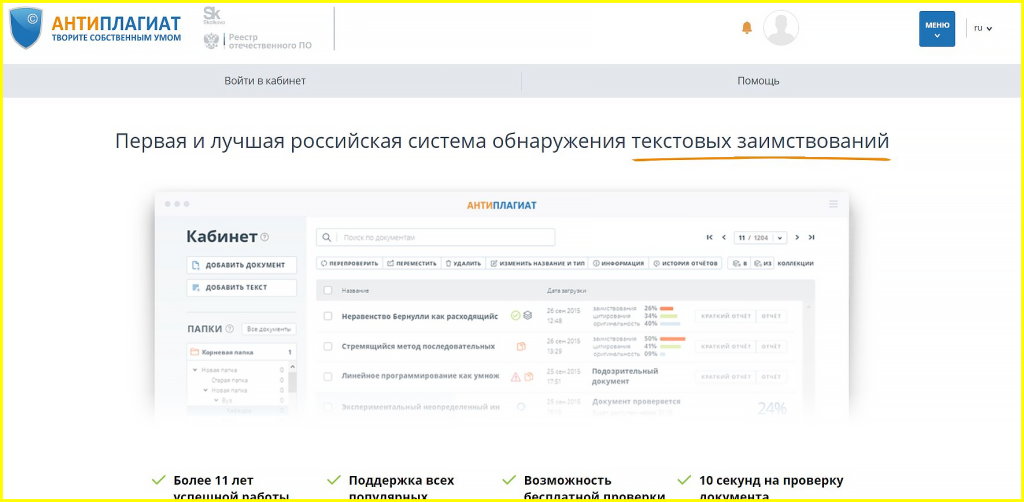Go to previous page arrow
This screenshot has height=502, width=1024.
click(x=724, y=238)
